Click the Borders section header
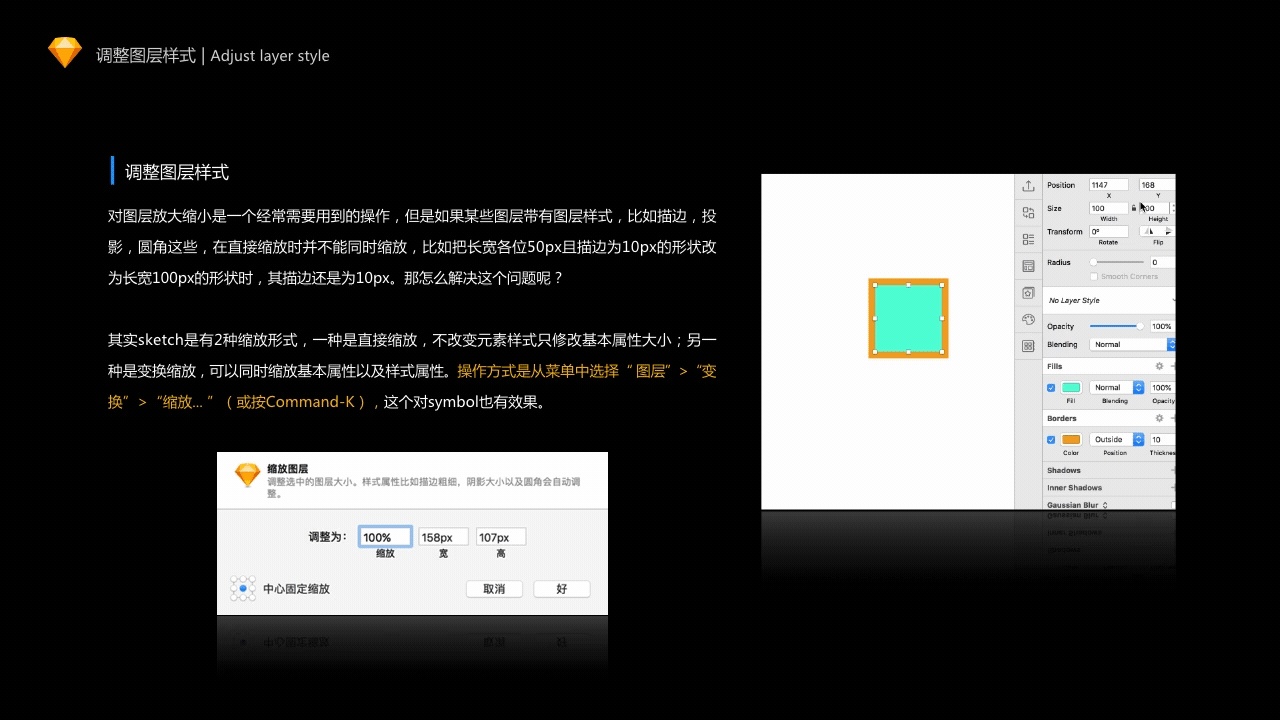This screenshot has height=720, width=1280. coord(1062,418)
